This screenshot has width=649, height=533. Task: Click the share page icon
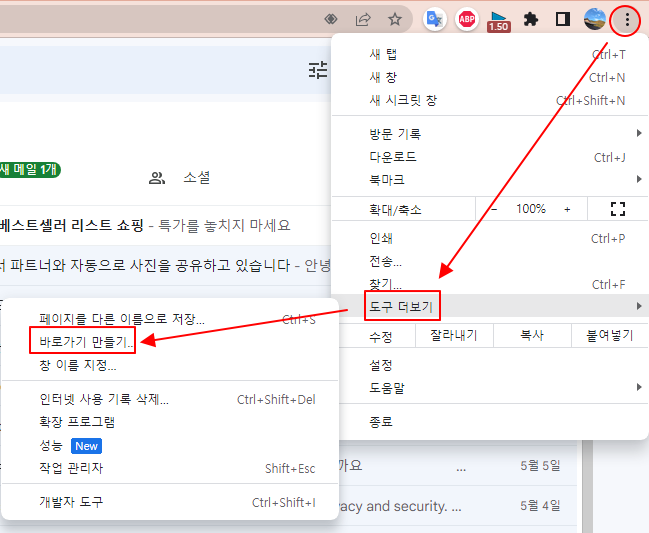pyautogui.click(x=363, y=19)
